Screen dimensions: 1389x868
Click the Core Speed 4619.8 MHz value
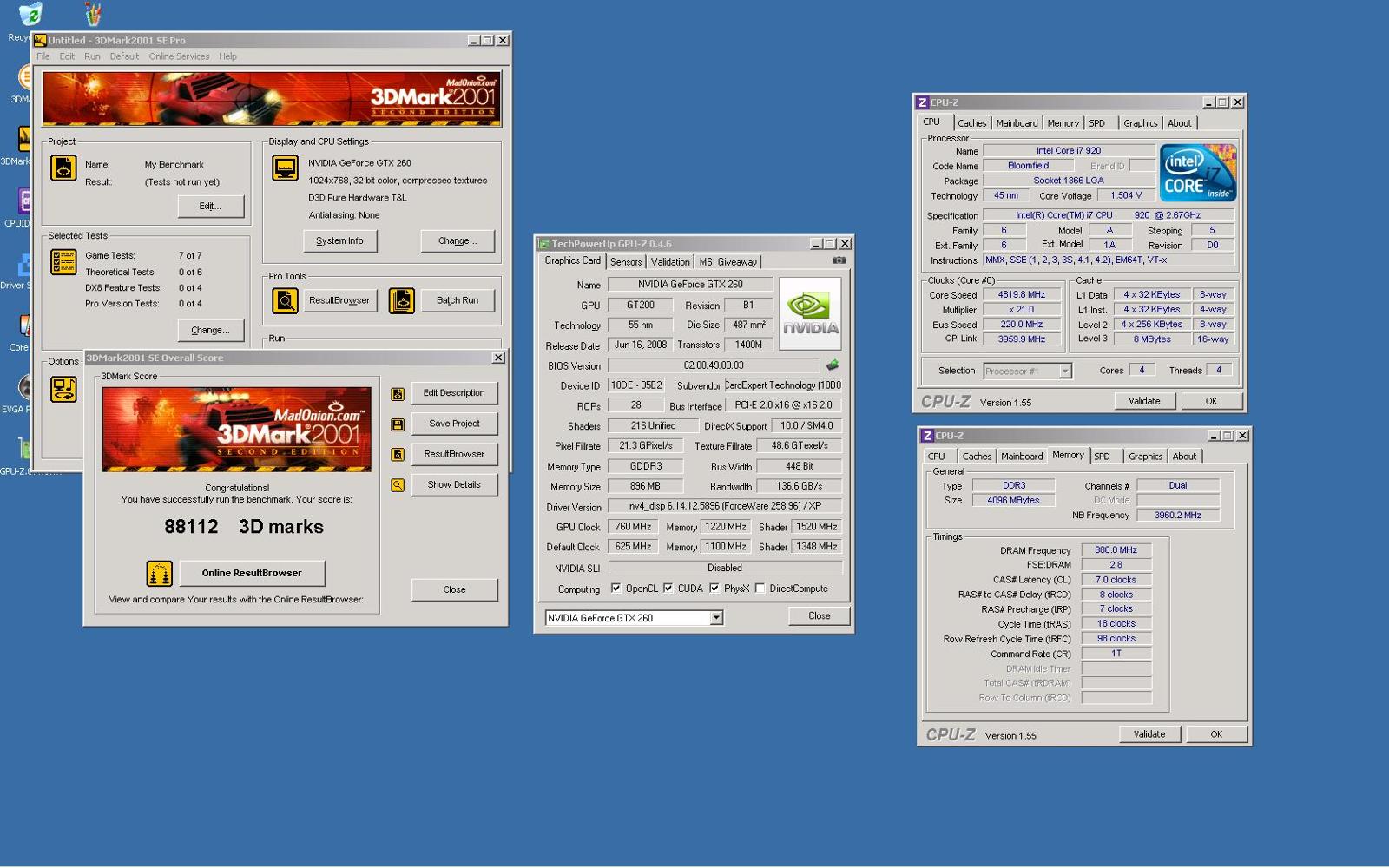coord(1021,295)
